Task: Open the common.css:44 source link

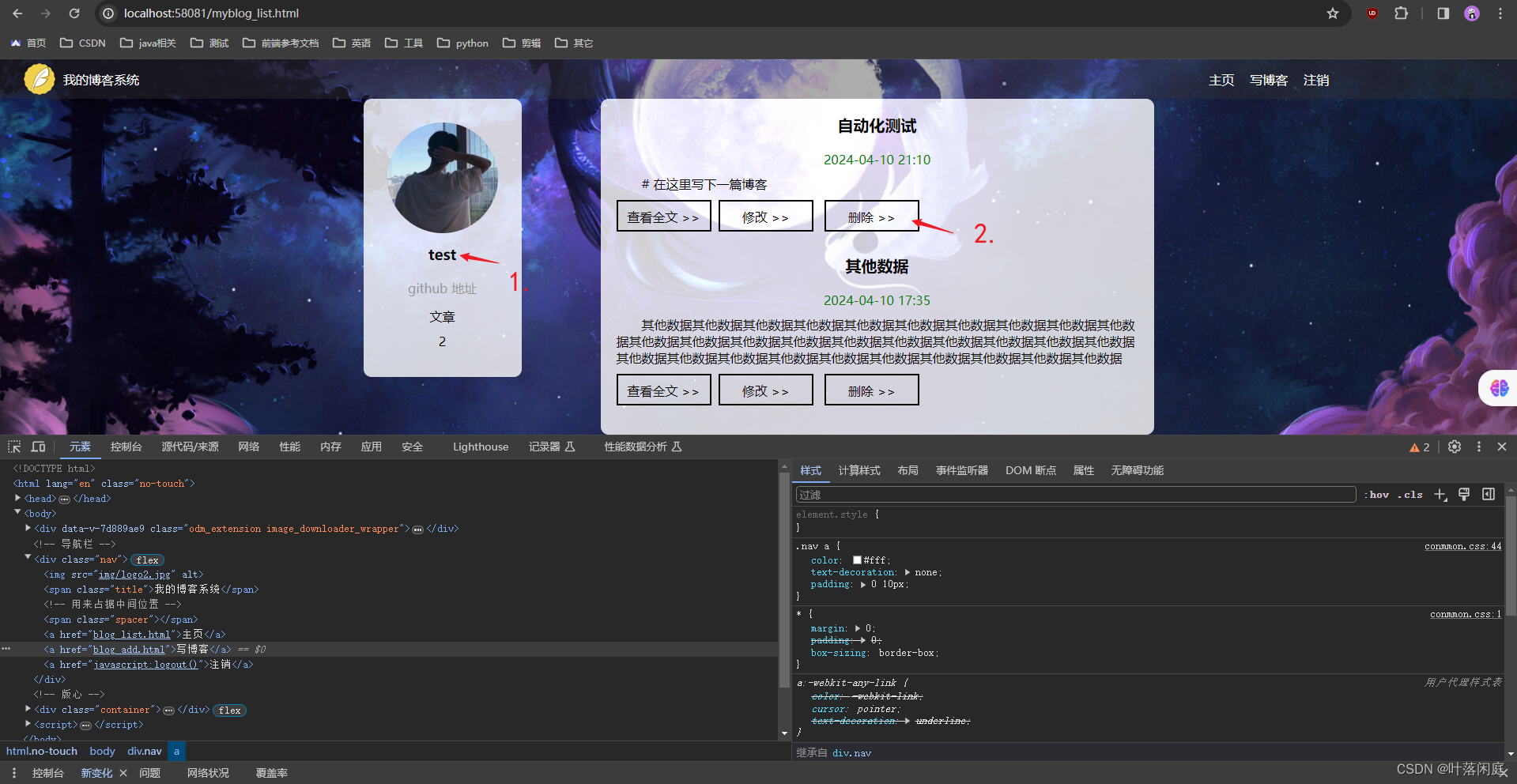Action: pos(1462,546)
